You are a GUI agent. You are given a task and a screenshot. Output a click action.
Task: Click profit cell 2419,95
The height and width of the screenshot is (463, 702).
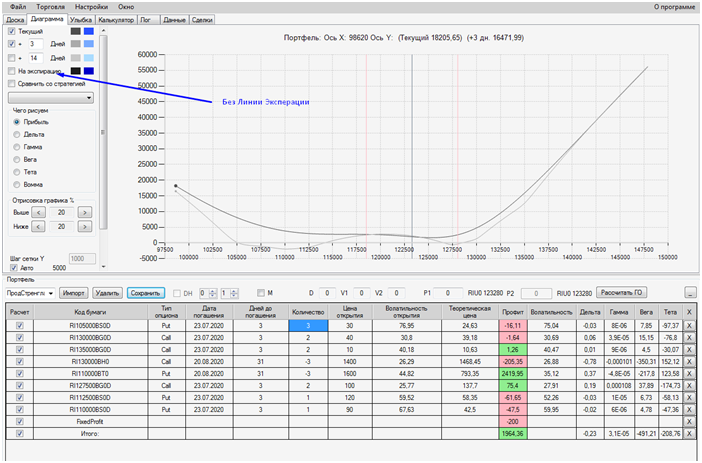tap(513, 373)
